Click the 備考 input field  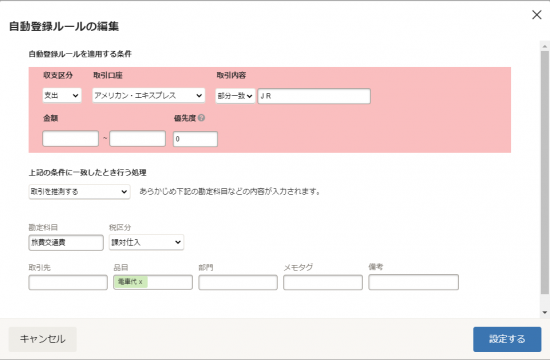414,282
